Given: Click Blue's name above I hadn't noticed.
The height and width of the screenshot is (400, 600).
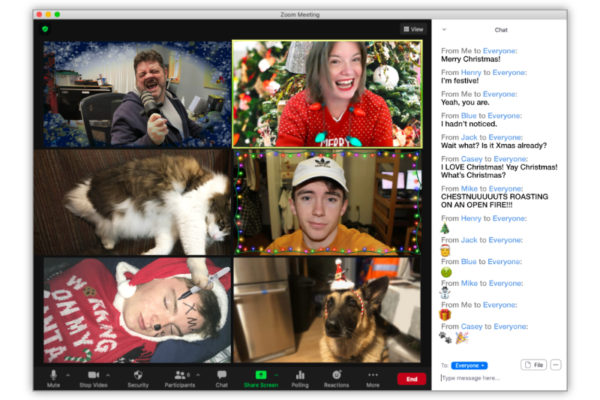Looking at the screenshot, I should tap(469, 116).
